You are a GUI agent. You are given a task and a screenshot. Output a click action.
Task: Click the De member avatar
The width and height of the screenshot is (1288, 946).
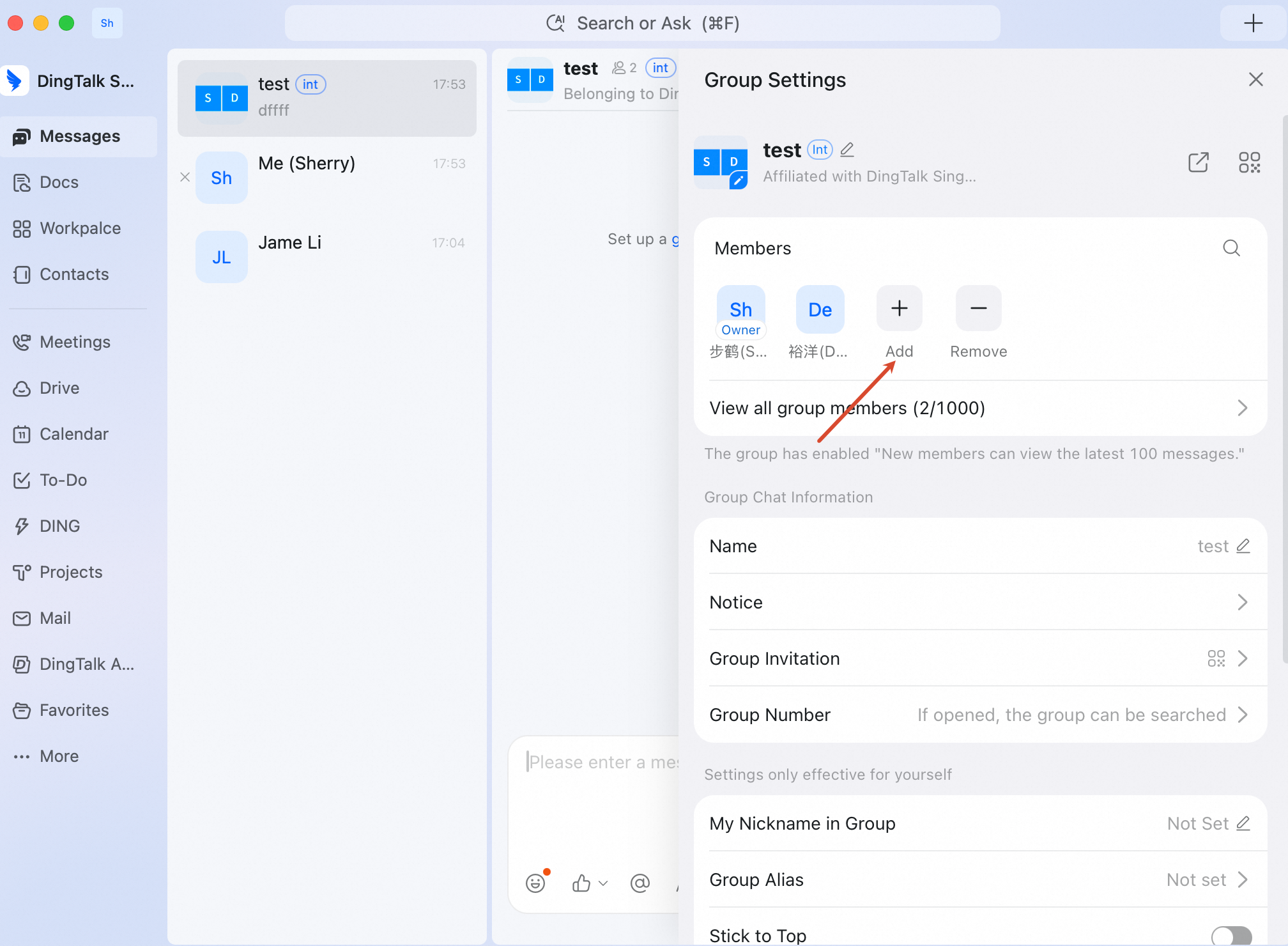820,309
